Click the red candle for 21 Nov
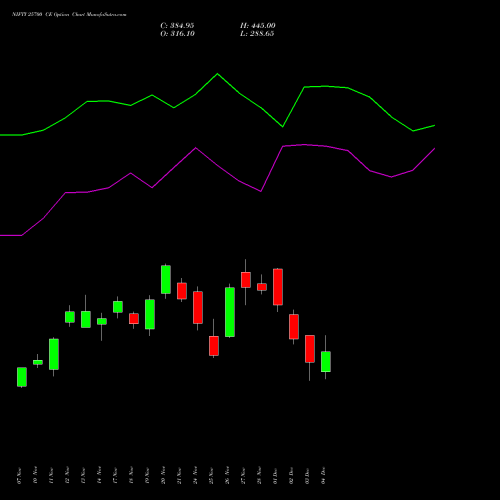This screenshot has width=500, height=500. pyautogui.click(x=182, y=291)
